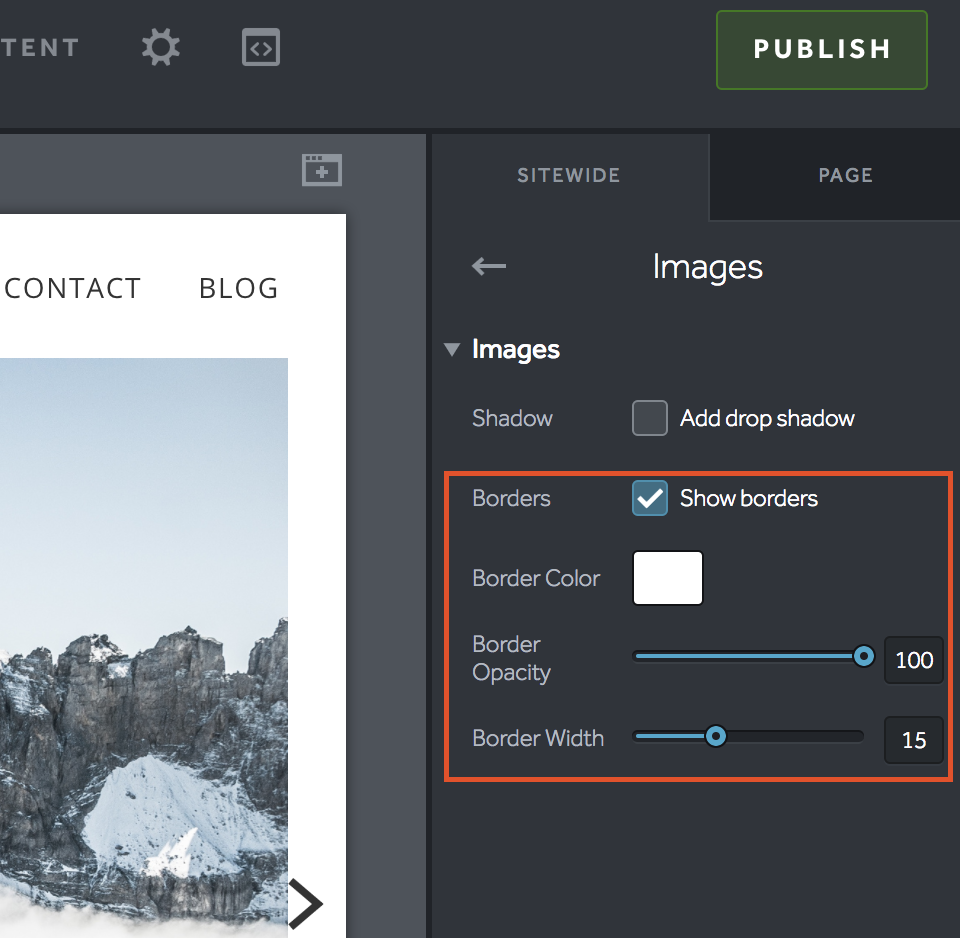Uncheck the Show borders checkbox

point(650,498)
